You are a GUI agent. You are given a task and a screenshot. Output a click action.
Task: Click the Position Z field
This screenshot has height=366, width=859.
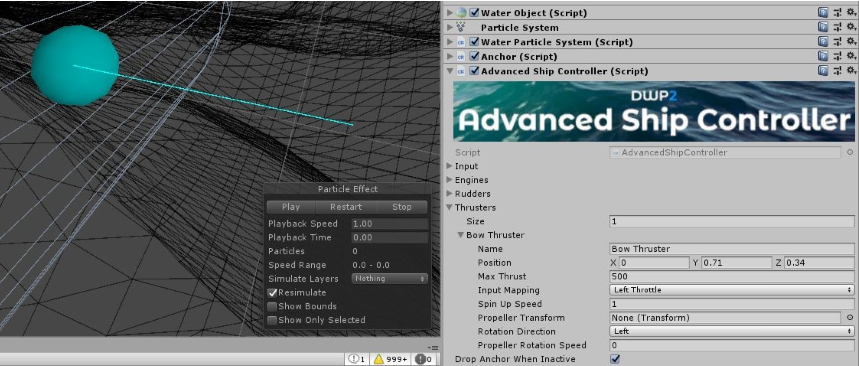click(x=819, y=262)
